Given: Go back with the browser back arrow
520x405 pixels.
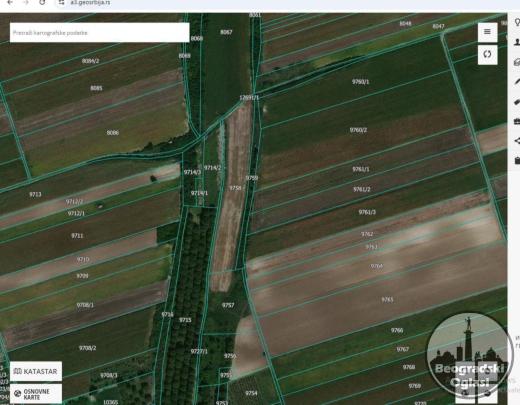Looking at the screenshot, I should 10,3.
